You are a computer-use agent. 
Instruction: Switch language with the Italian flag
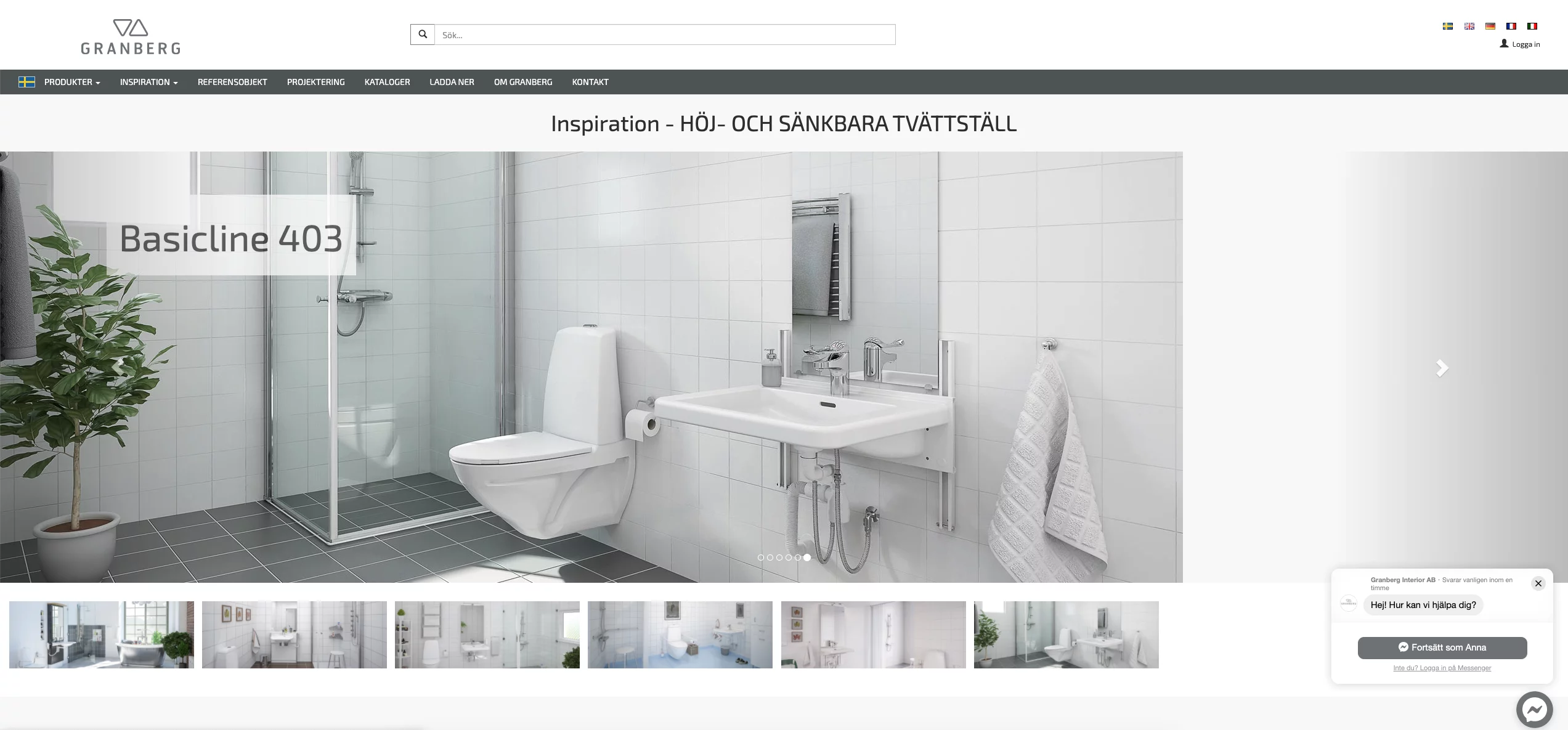coord(1532,26)
